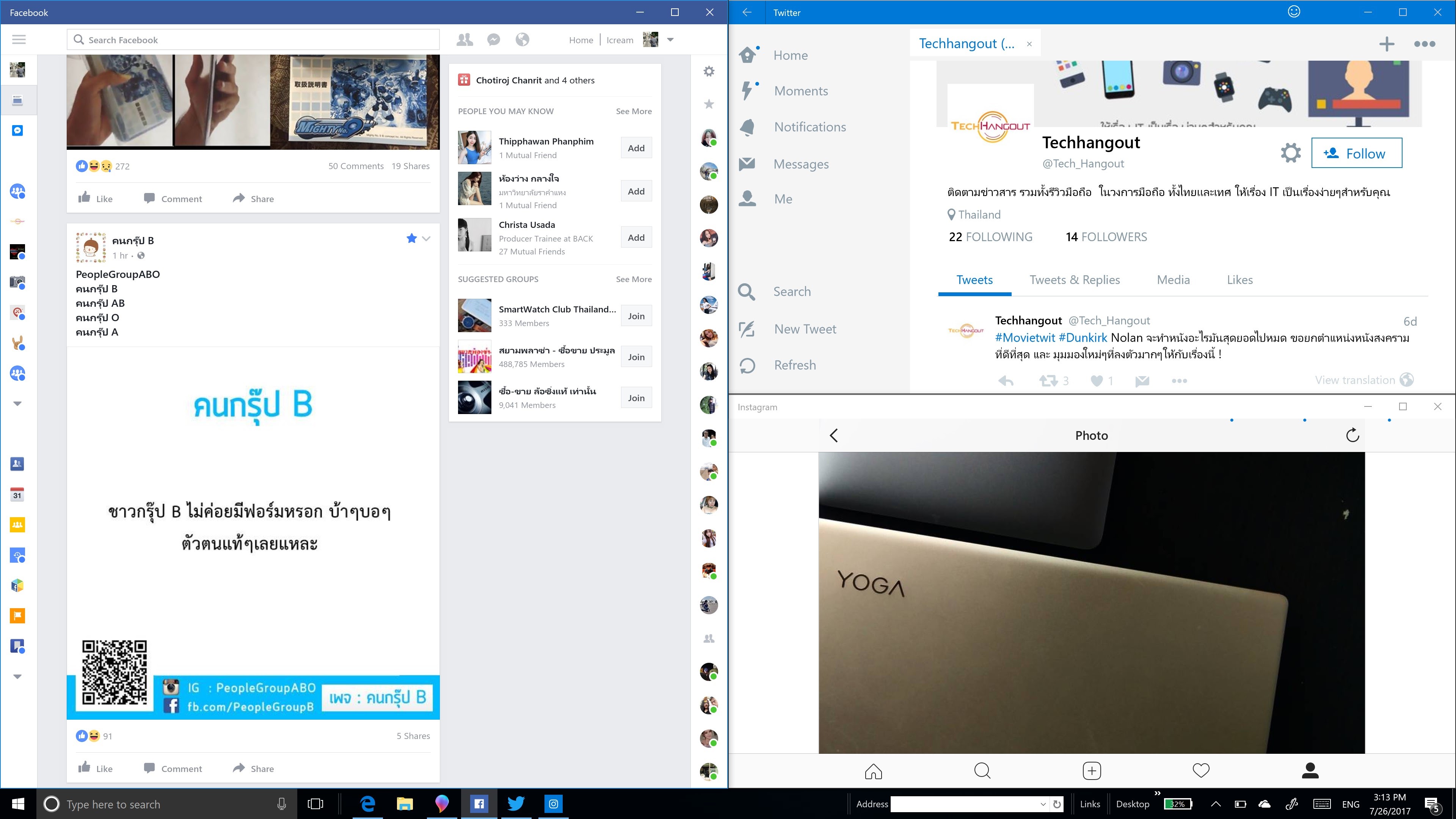This screenshot has width=1456, height=819.
Task: Open Instagram profile tab
Action: [1310, 770]
